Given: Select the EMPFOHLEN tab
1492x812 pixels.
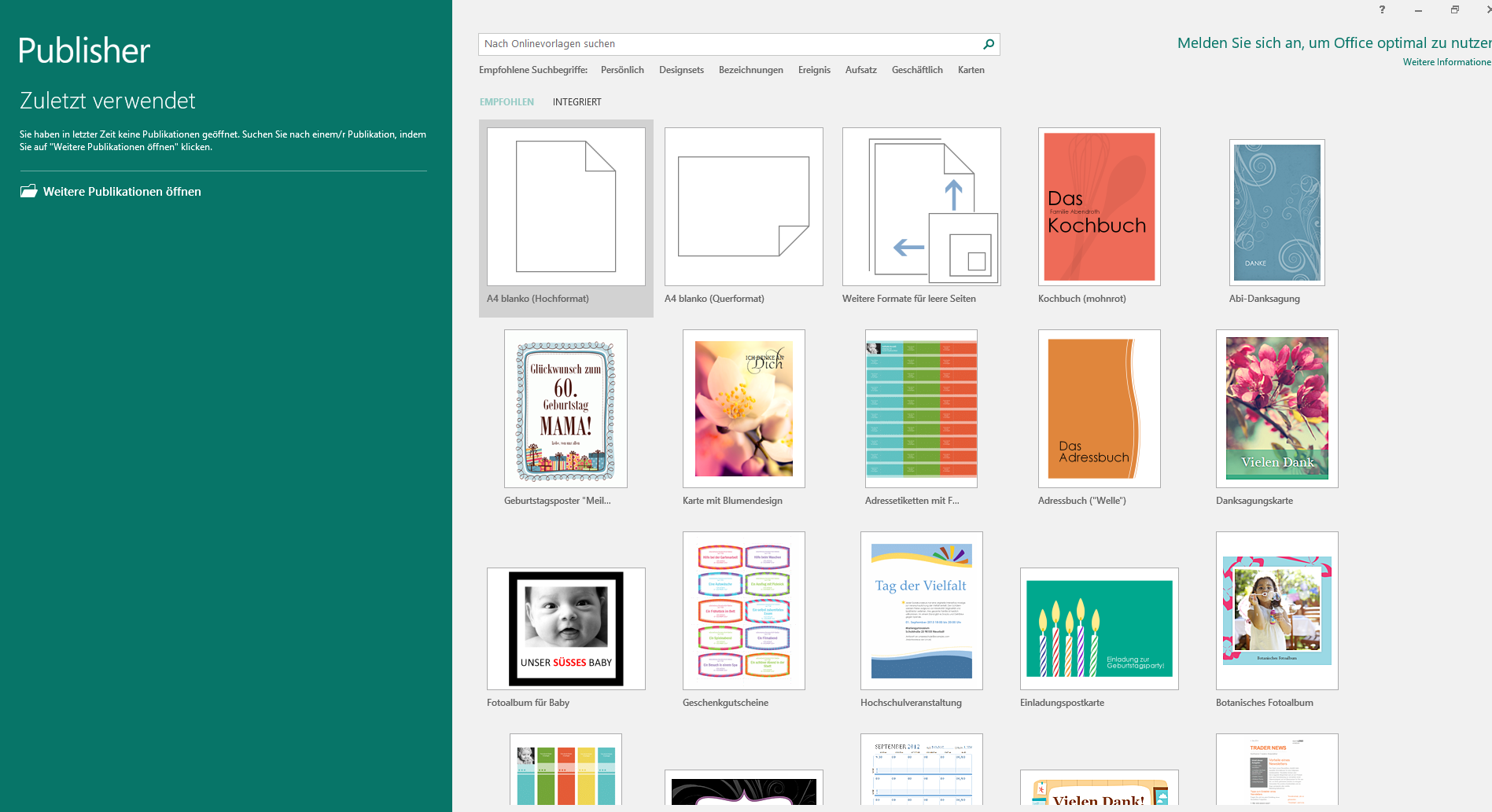Looking at the screenshot, I should (507, 102).
